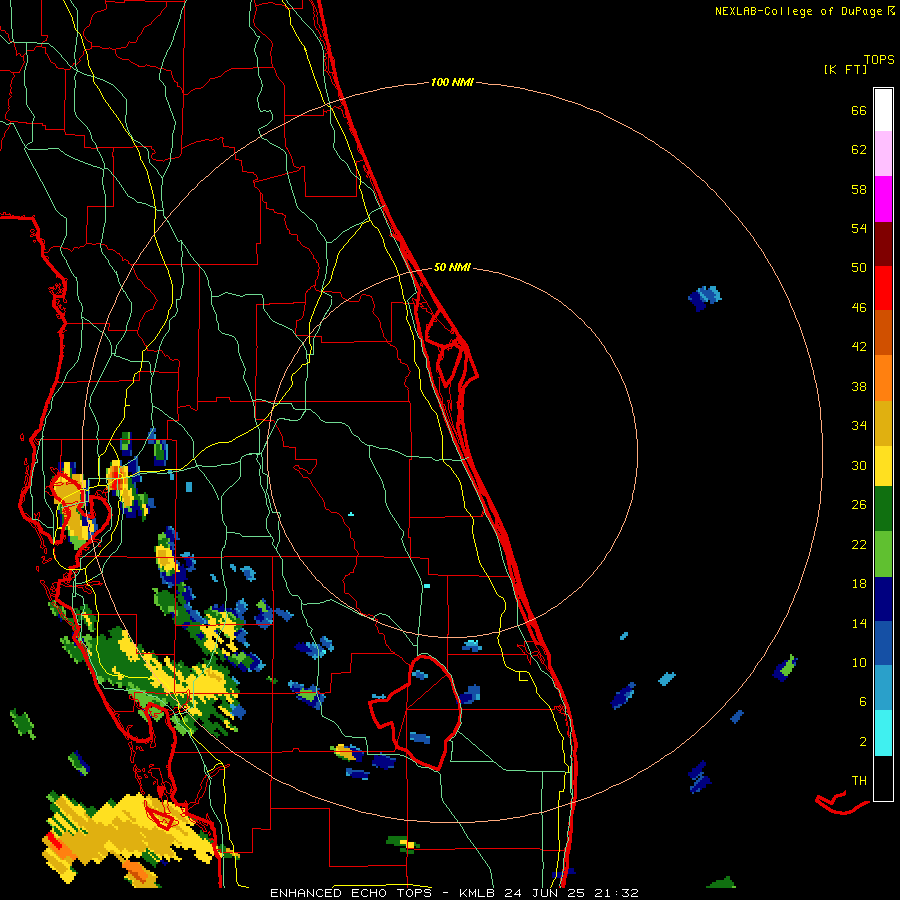Click the black TH swatch at legend bottom
Image resolution: width=900 pixels, height=900 pixels.
[883, 778]
